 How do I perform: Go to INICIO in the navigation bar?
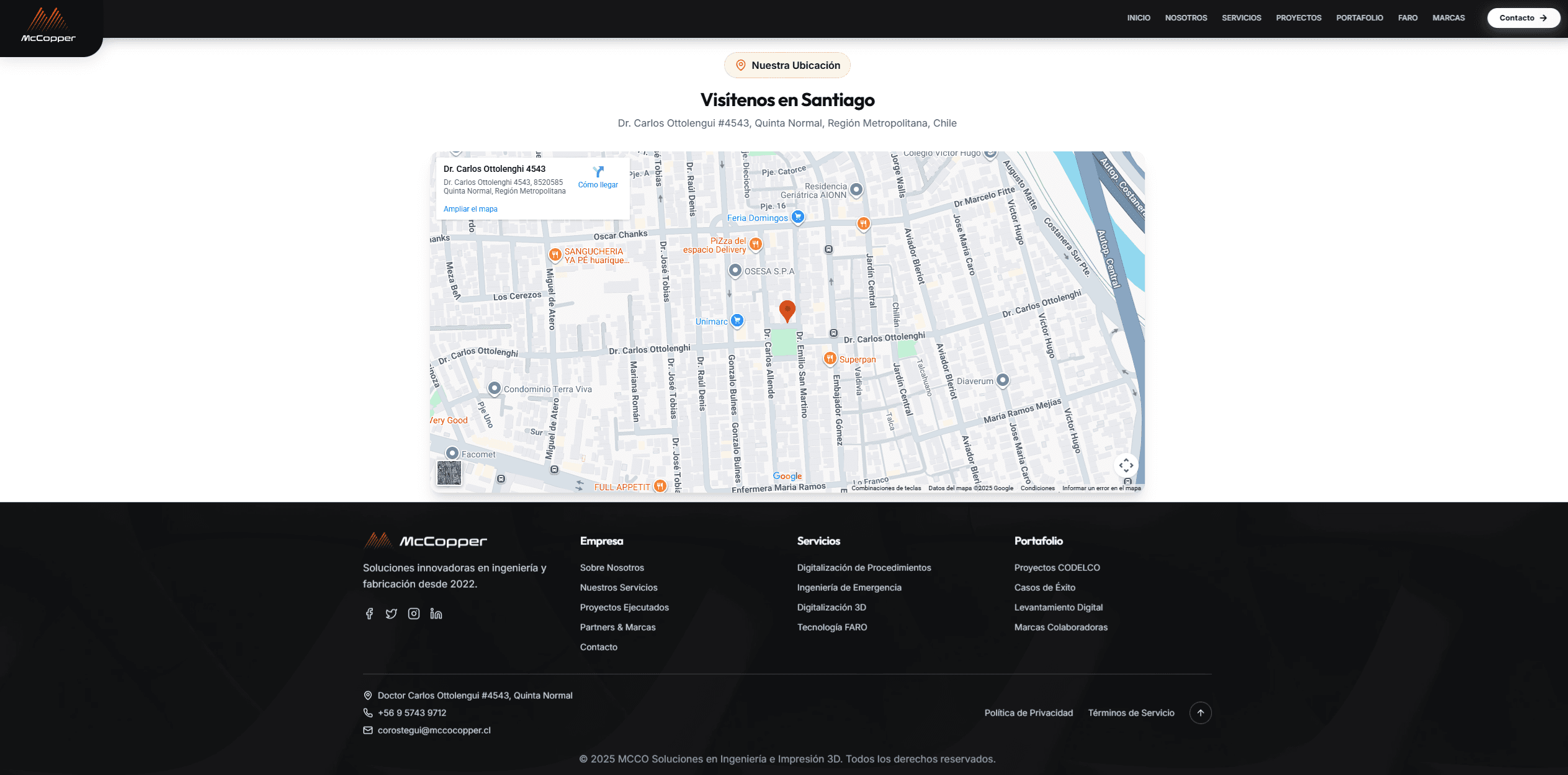pyautogui.click(x=1139, y=18)
